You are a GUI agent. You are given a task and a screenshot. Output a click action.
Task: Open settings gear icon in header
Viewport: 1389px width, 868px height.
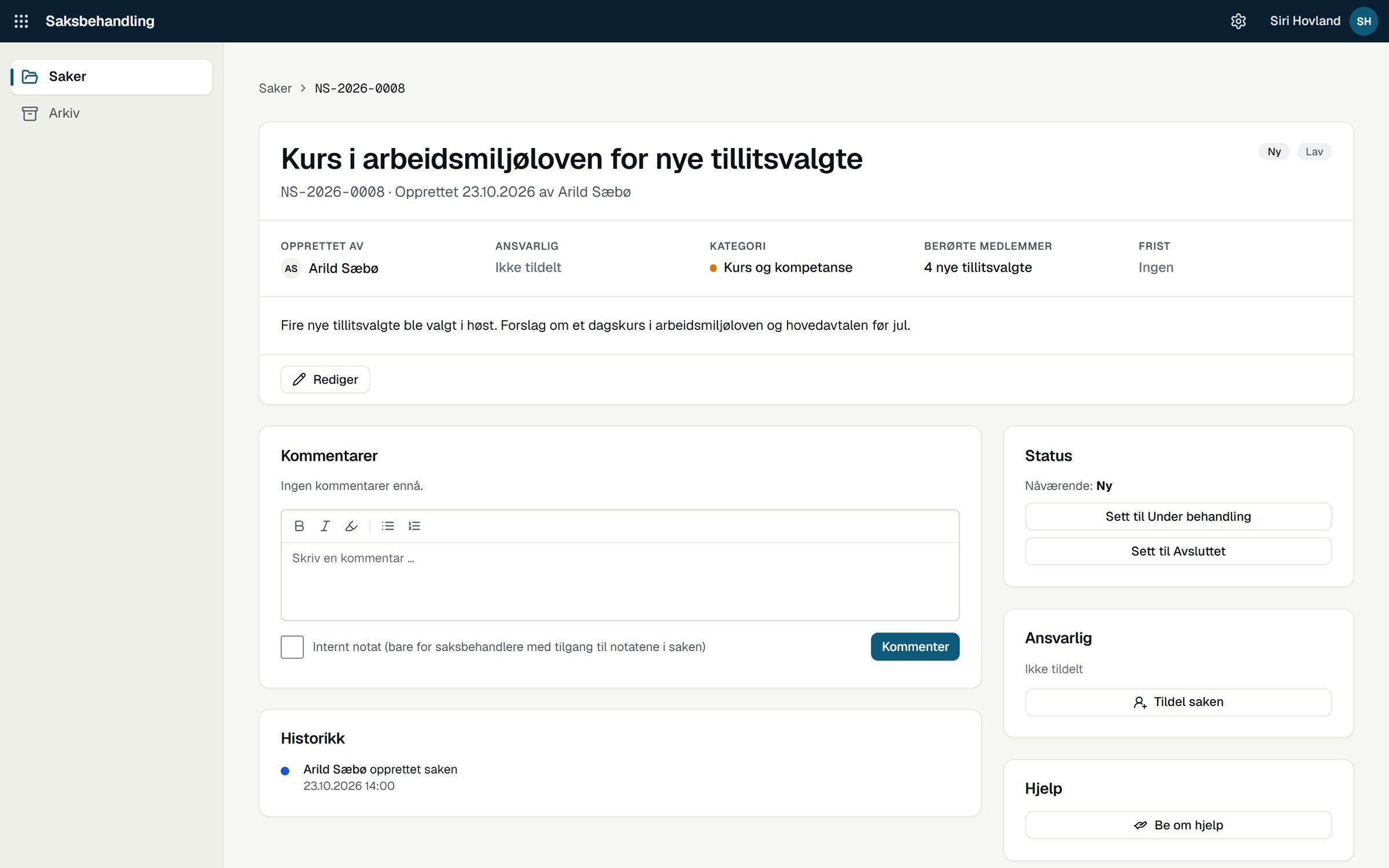[1238, 21]
